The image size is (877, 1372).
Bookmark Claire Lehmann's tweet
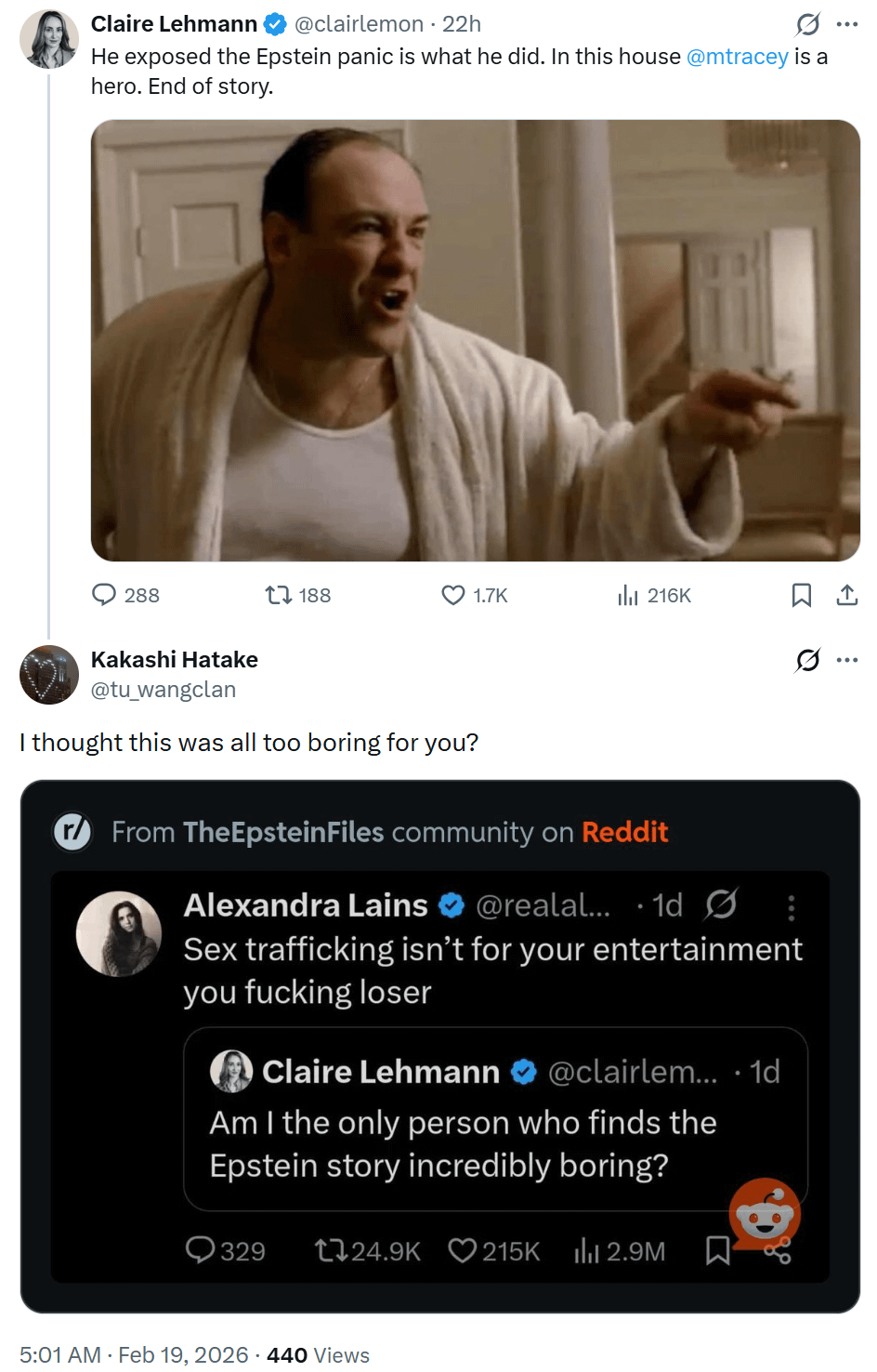pyautogui.click(x=801, y=595)
